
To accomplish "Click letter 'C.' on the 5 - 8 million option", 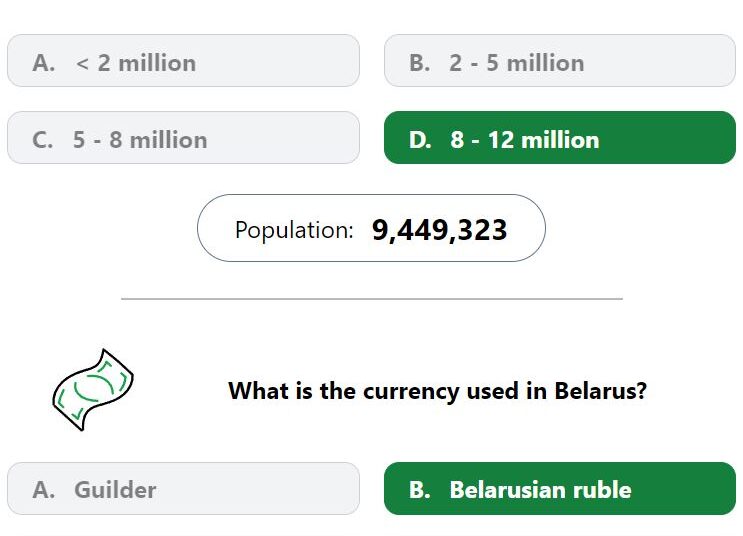I will tap(43, 140).
